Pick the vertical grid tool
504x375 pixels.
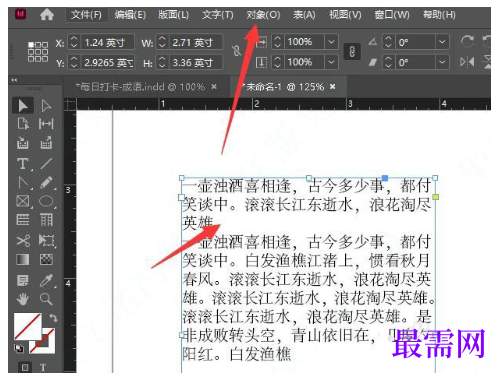pos(46,220)
